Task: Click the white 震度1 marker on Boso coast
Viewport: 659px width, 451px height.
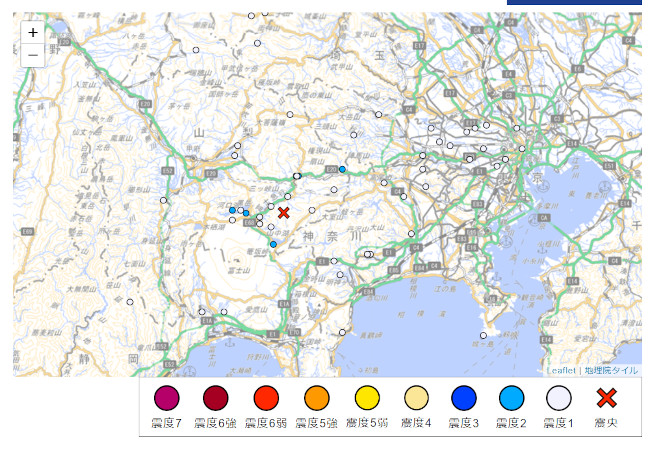Action: pos(483,336)
